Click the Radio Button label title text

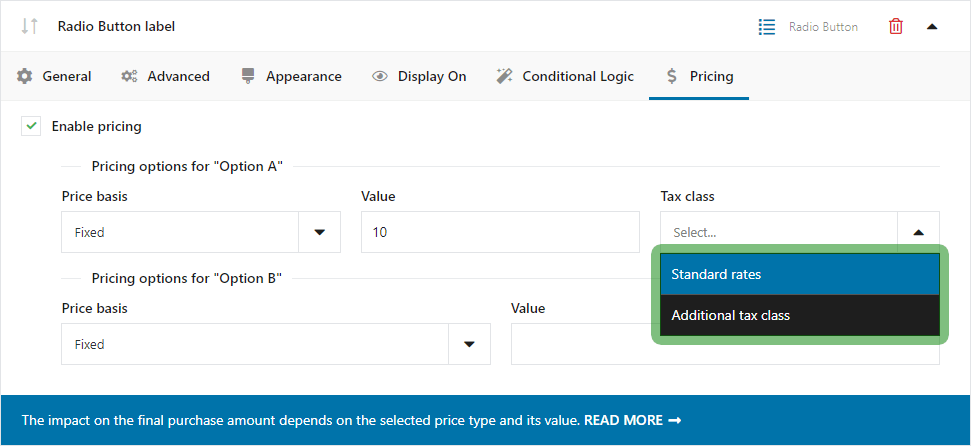pos(116,27)
